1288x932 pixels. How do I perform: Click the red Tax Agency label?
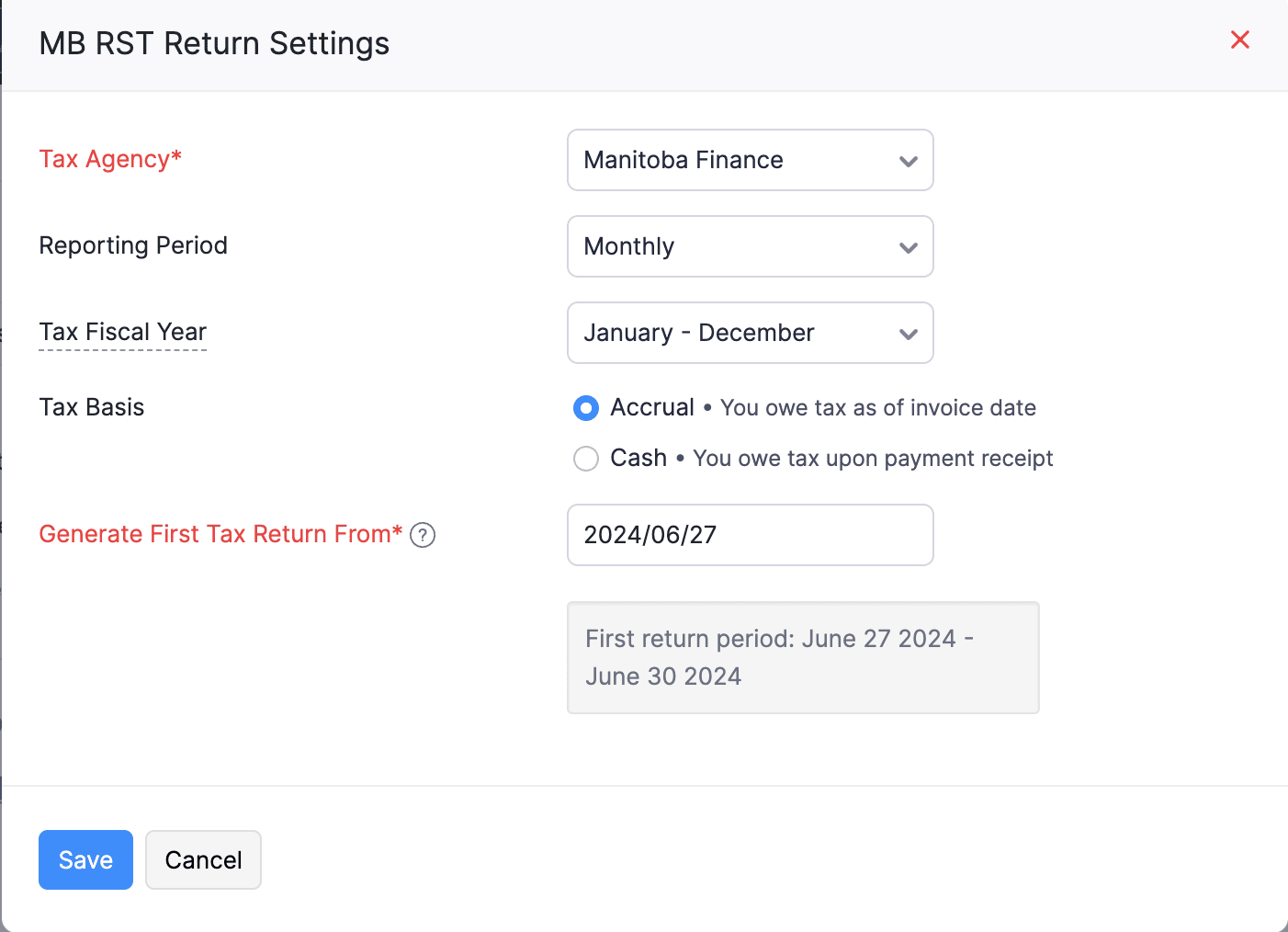point(110,159)
